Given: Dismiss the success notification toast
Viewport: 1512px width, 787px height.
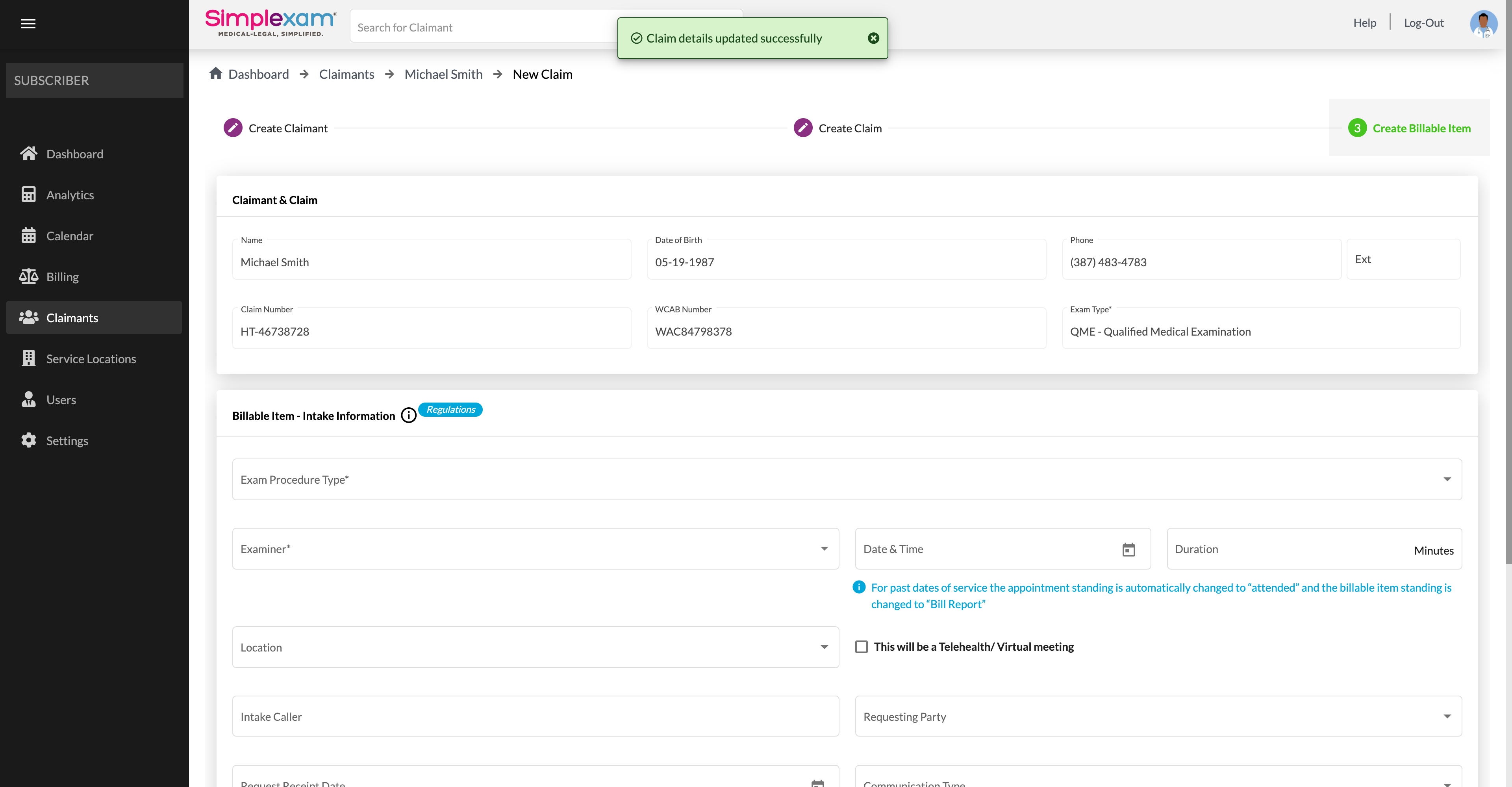Looking at the screenshot, I should tap(873, 38).
